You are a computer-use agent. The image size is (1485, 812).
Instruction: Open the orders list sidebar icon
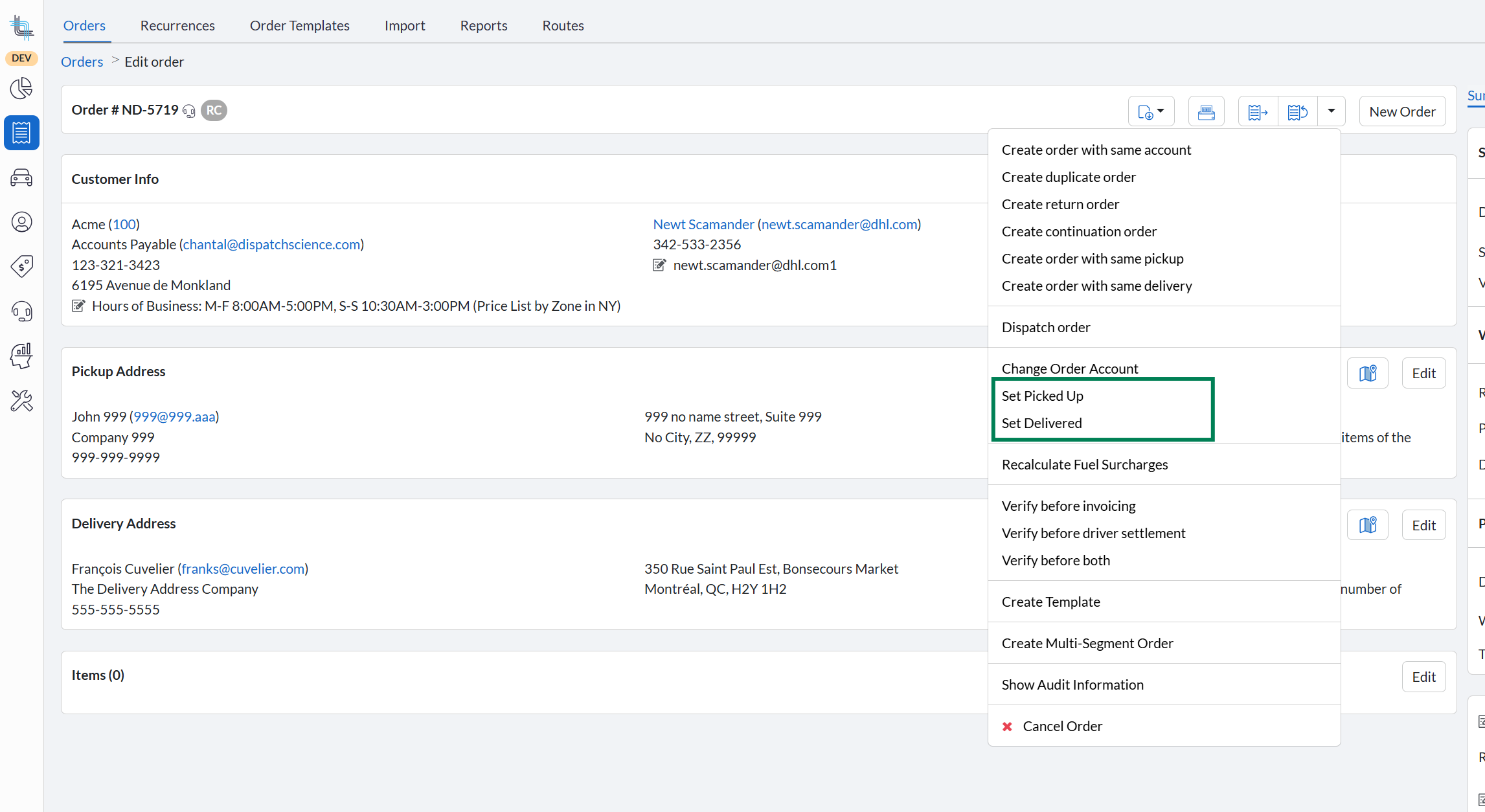tap(21, 133)
